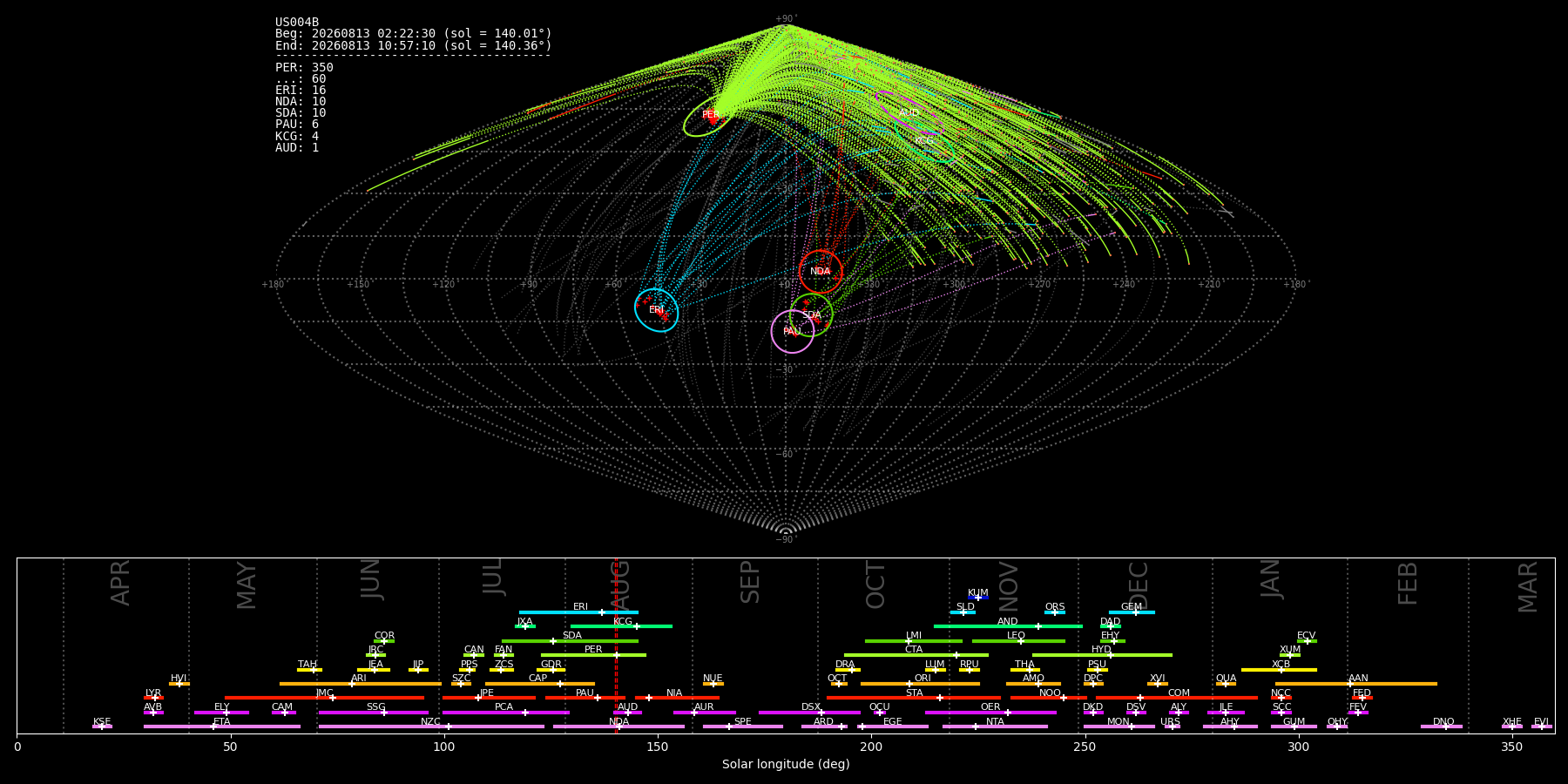This screenshot has height=784, width=1568.
Task: Select the PAU radiant circle
Action: [793, 331]
